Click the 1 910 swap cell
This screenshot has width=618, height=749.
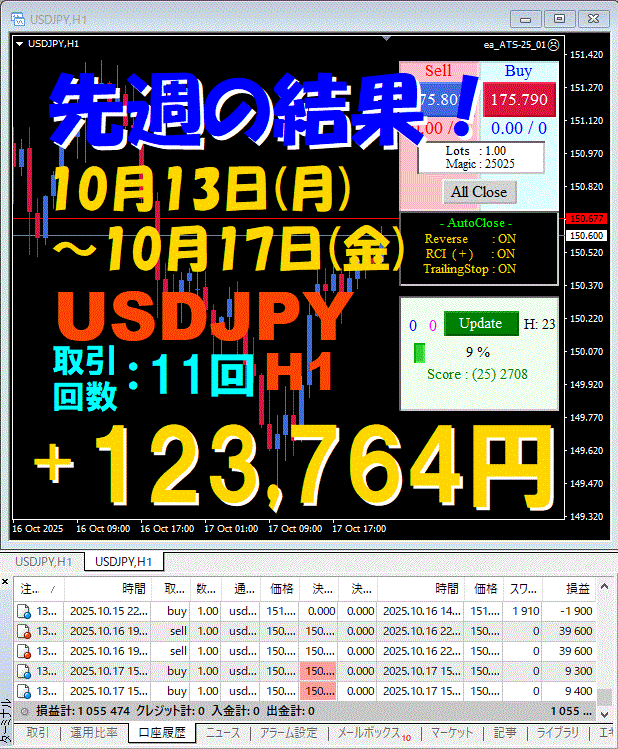522,611
